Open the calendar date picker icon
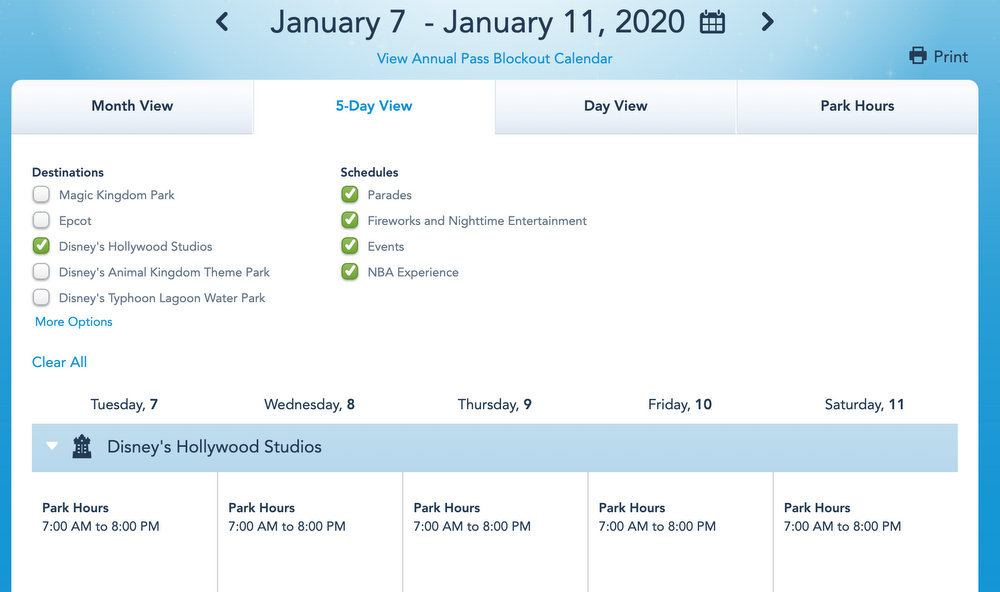The width and height of the screenshot is (1000, 592). pyautogui.click(x=712, y=22)
